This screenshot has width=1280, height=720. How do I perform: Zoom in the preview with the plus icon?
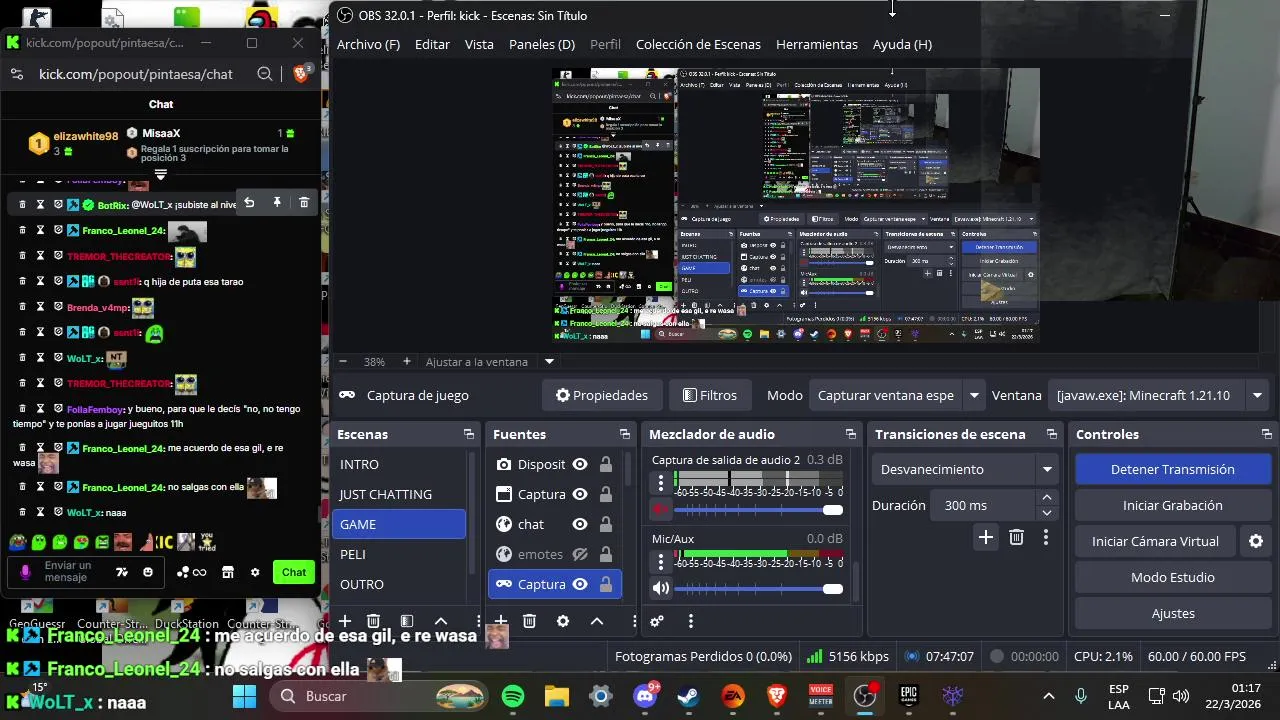point(407,361)
